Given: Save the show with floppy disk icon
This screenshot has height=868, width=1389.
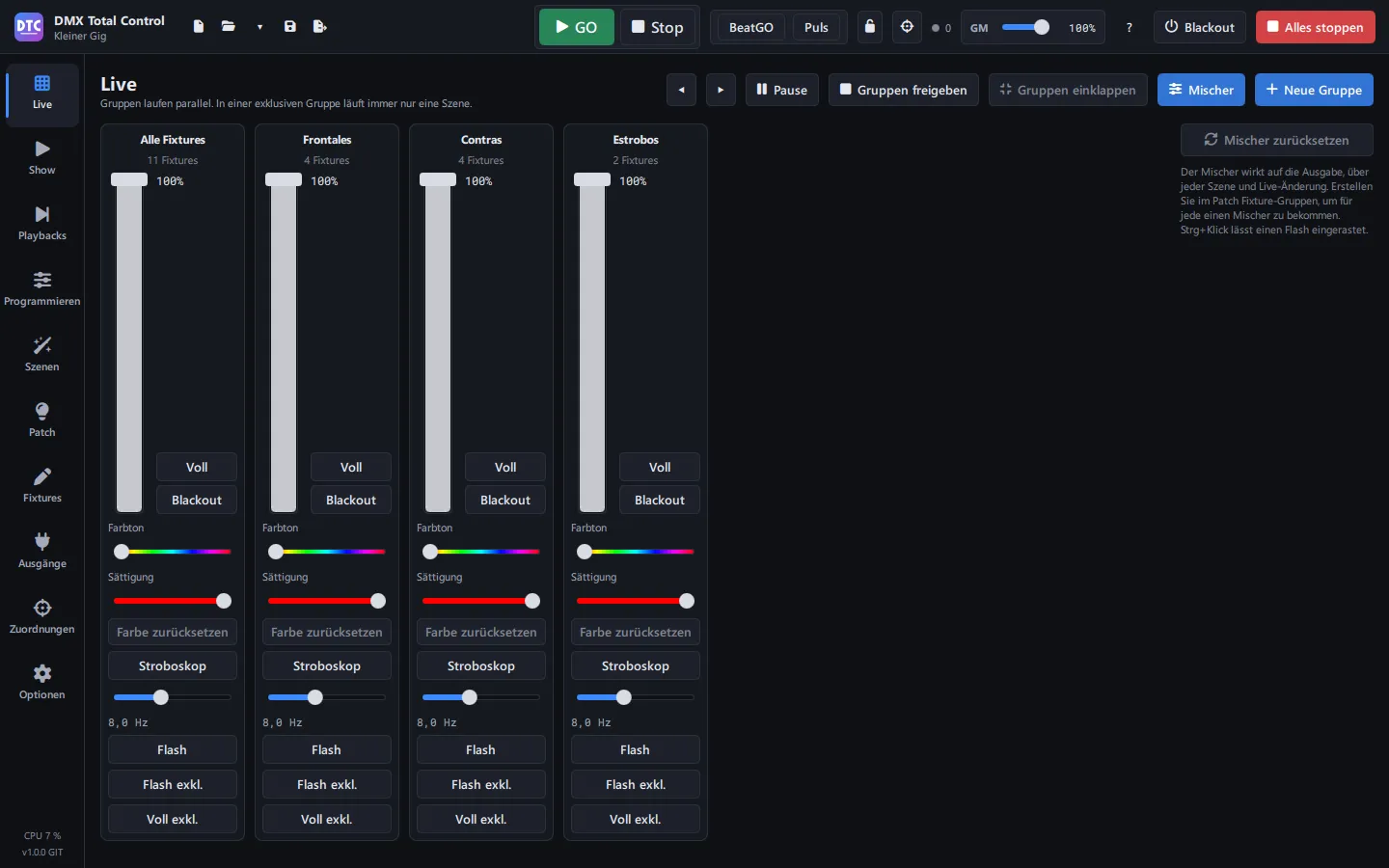Looking at the screenshot, I should pos(290,27).
